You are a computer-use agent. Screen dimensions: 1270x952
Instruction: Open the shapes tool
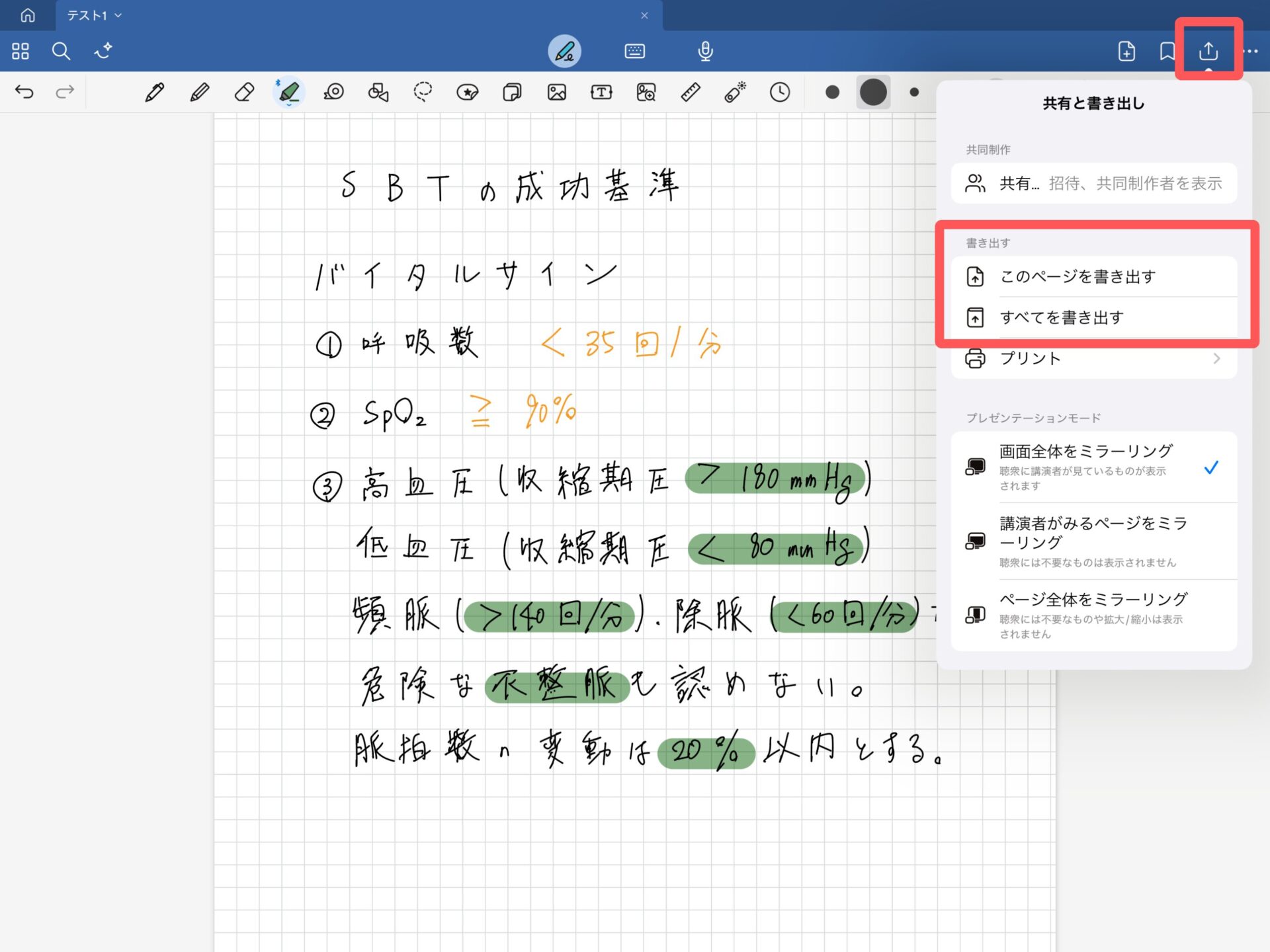[378, 92]
